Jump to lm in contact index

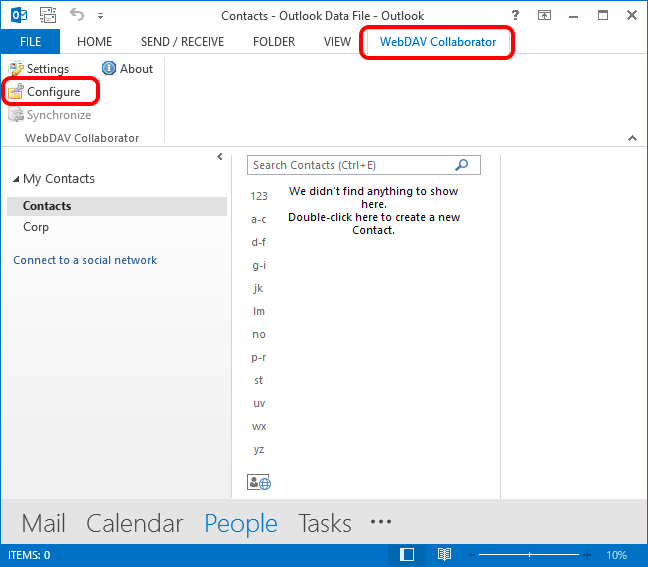[x=259, y=311]
